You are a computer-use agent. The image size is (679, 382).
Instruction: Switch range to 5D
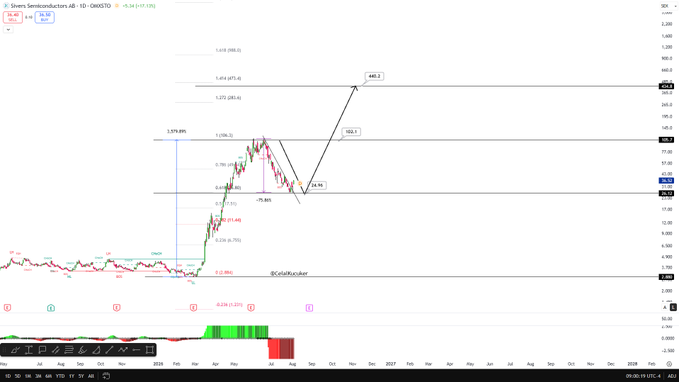[18, 376]
